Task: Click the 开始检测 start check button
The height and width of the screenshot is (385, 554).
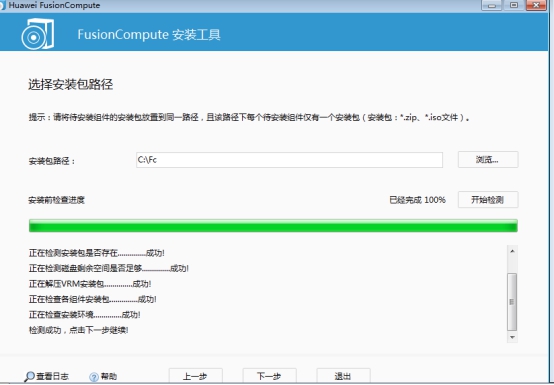Action: (x=488, y=200)
